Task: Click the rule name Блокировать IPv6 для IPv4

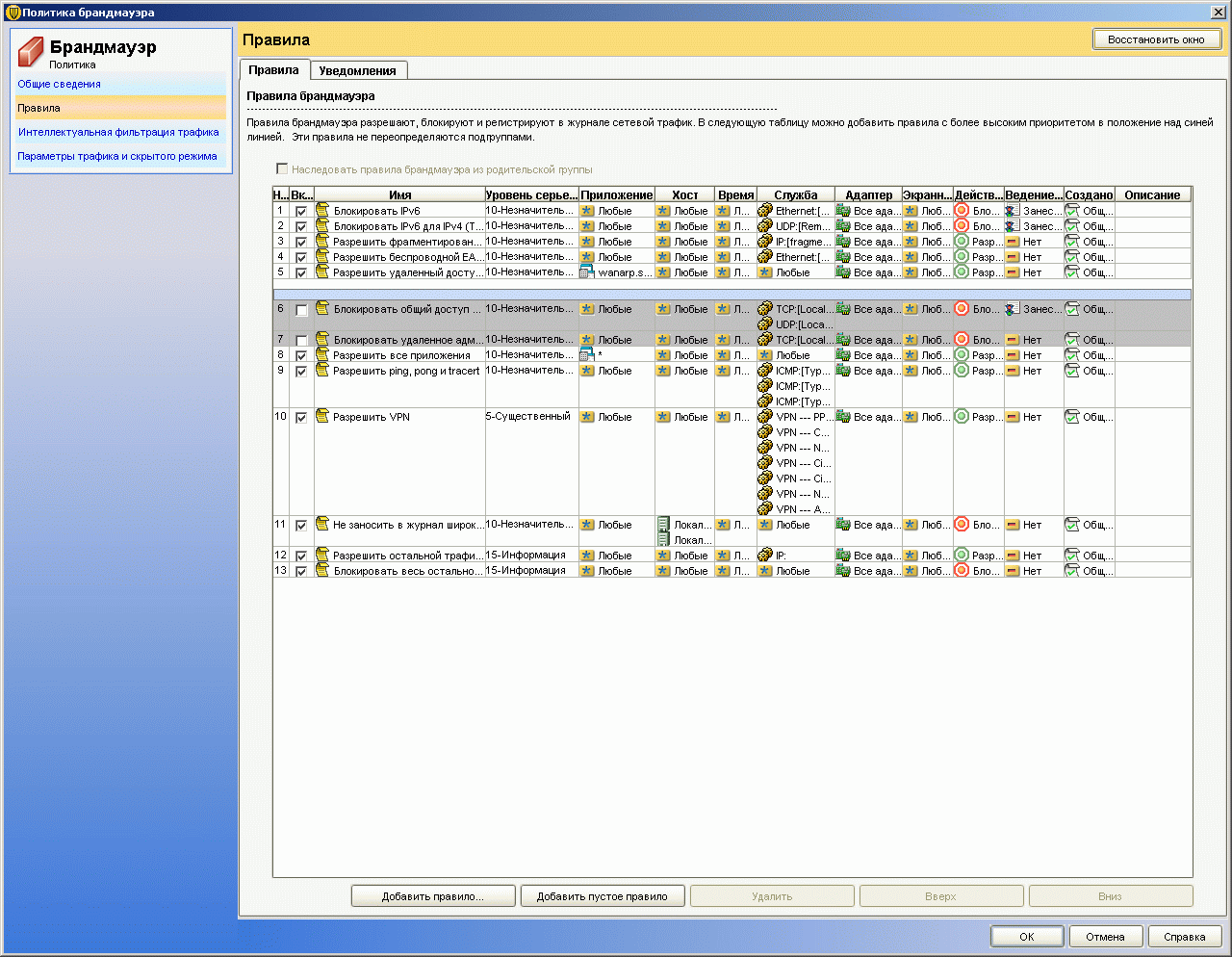Action: [409, 226]
